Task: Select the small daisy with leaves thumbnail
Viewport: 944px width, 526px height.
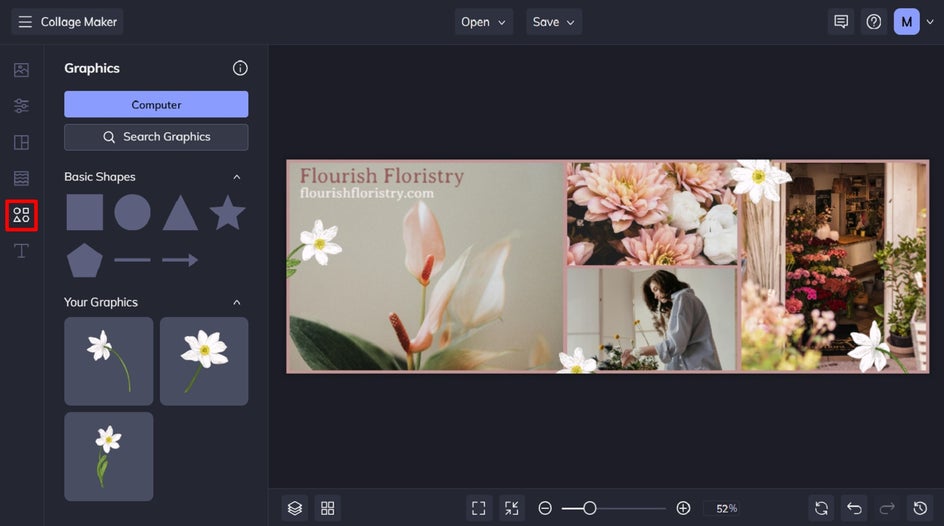Action: coord(108,457)
